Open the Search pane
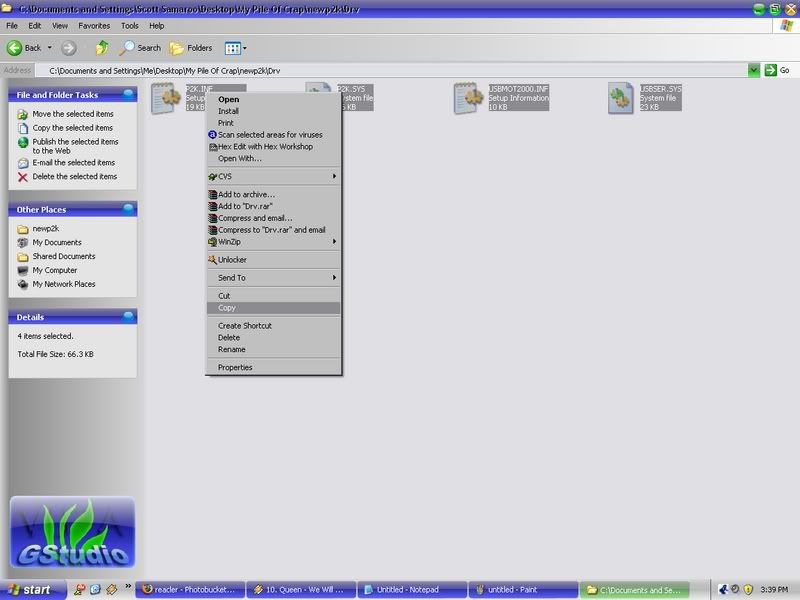Screen dimensions: 800x600 (x=140, y=48)
